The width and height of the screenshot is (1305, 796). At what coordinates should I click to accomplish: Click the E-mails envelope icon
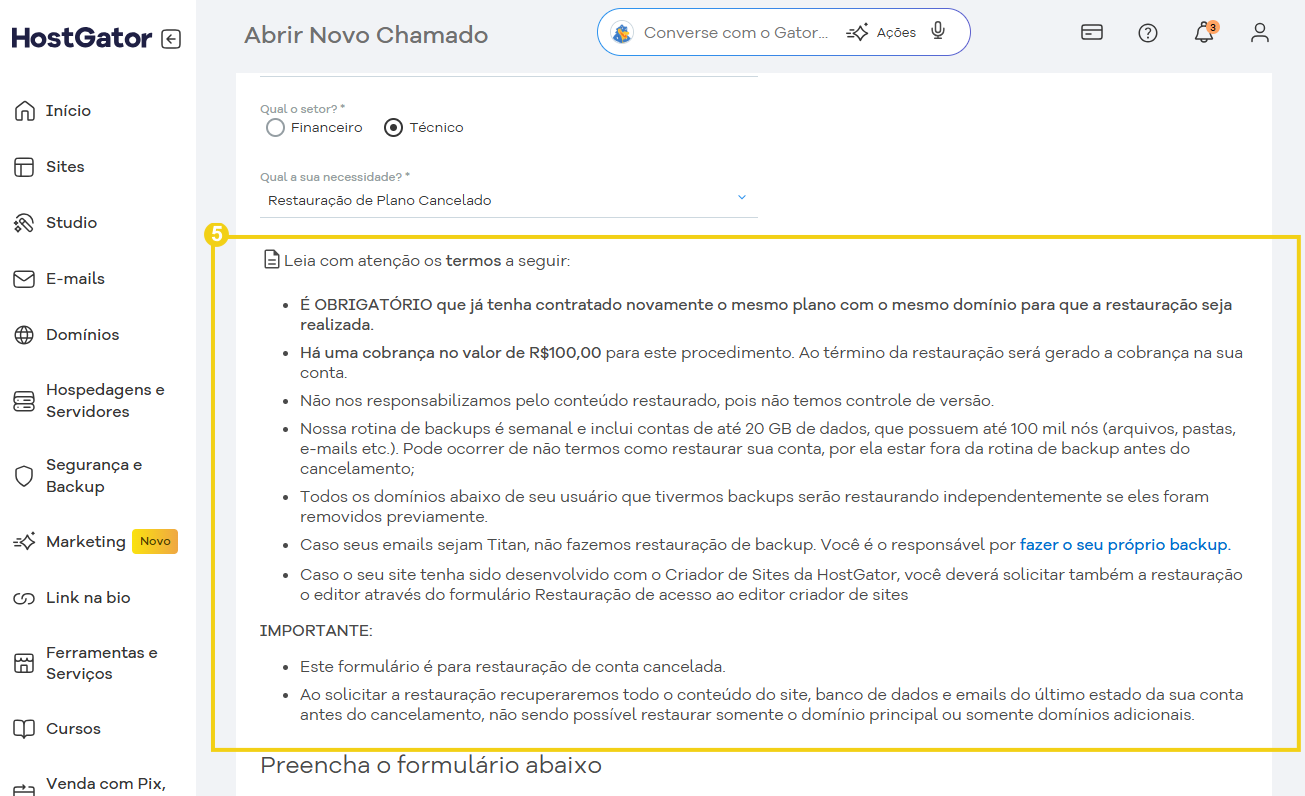pyautogui.click(x=24, y=279)
